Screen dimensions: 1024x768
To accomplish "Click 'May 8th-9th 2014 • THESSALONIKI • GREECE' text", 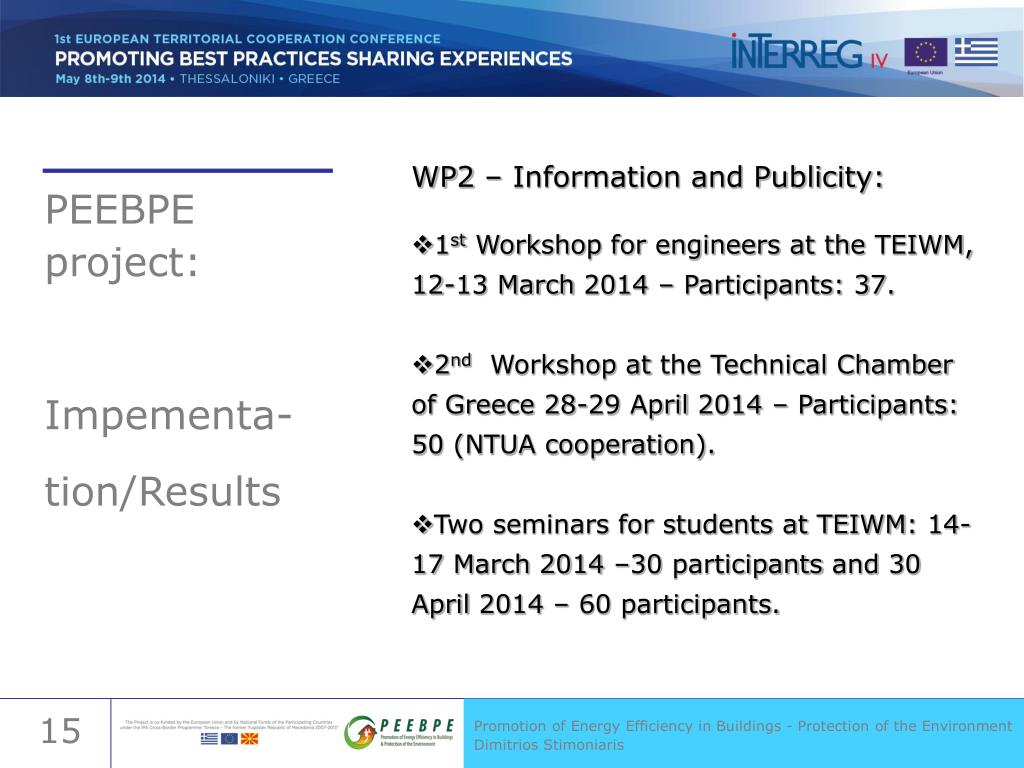I will [x=198, y=79].
